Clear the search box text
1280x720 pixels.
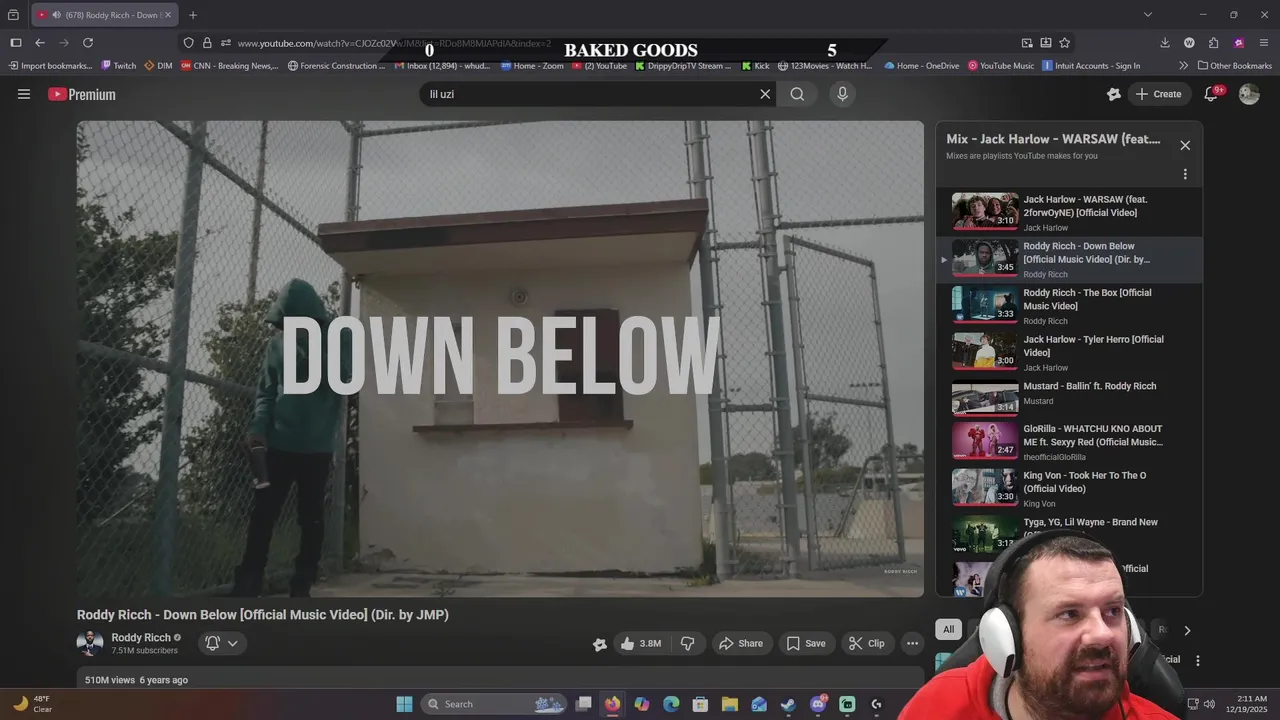coord(765,94)
